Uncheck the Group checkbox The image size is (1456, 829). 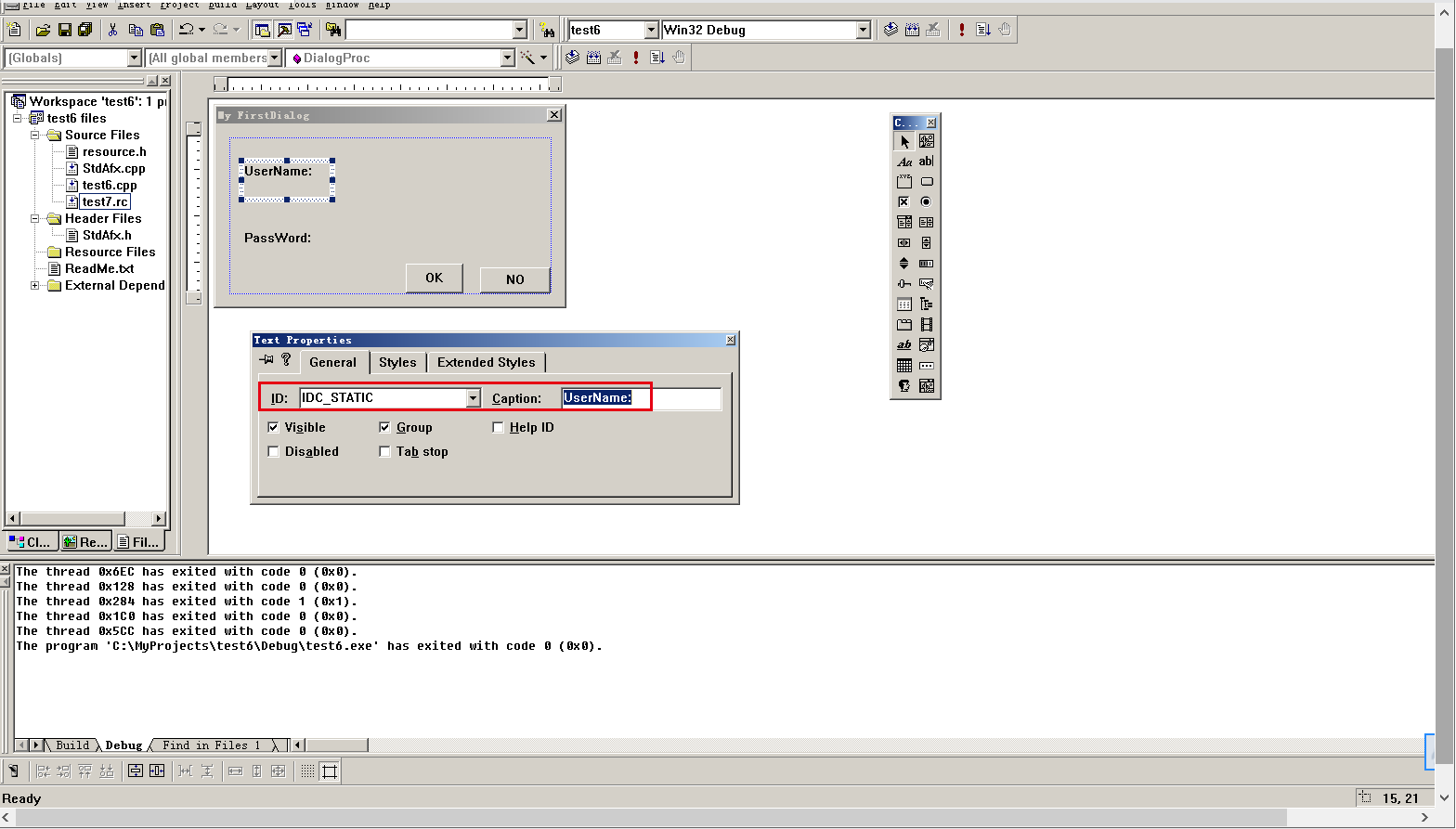pyautogui.click(x=384, y=427)
